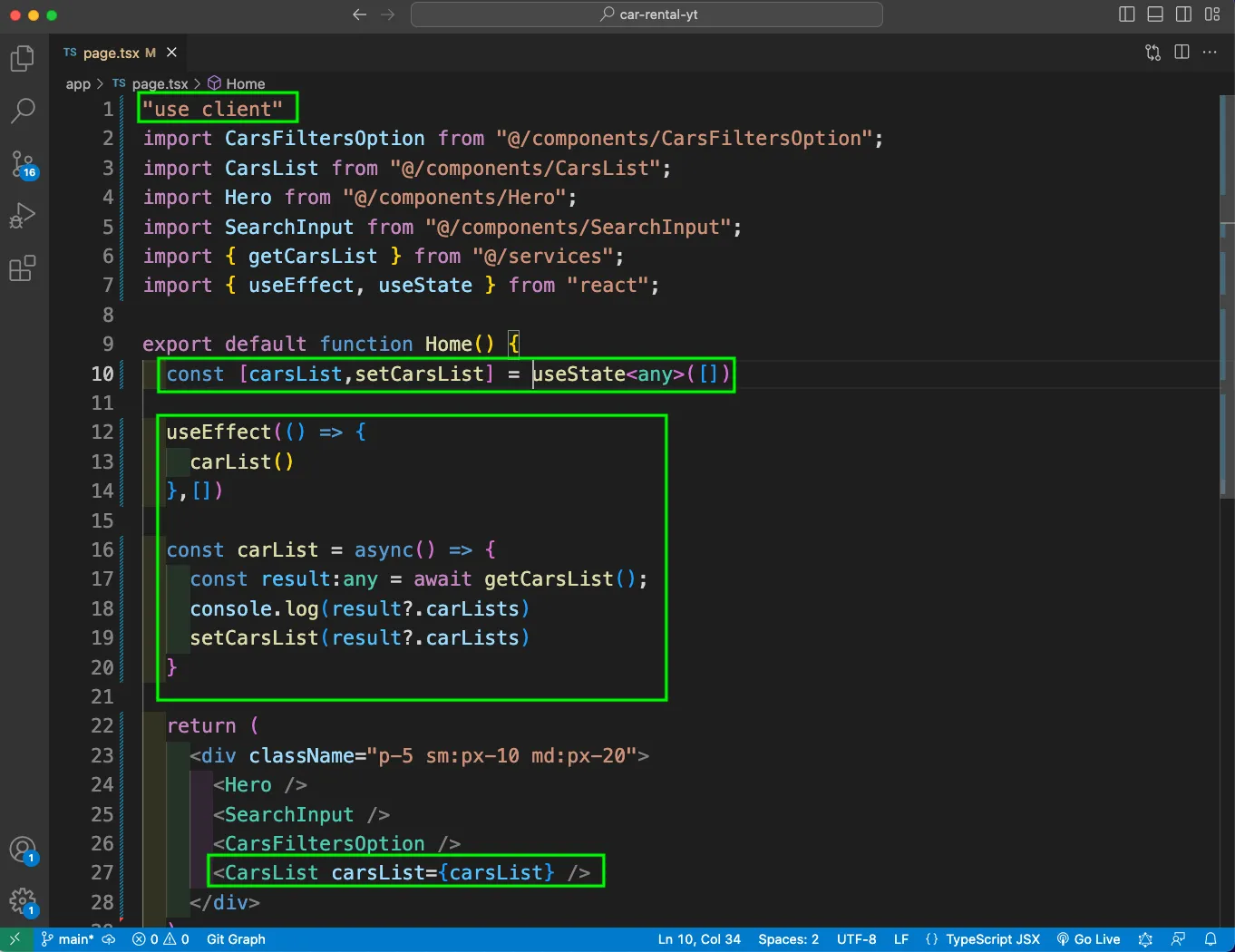This screenshot has height=952, width=1235.
Task: Open notifications bell in status bar
Action: [1211, 939]
